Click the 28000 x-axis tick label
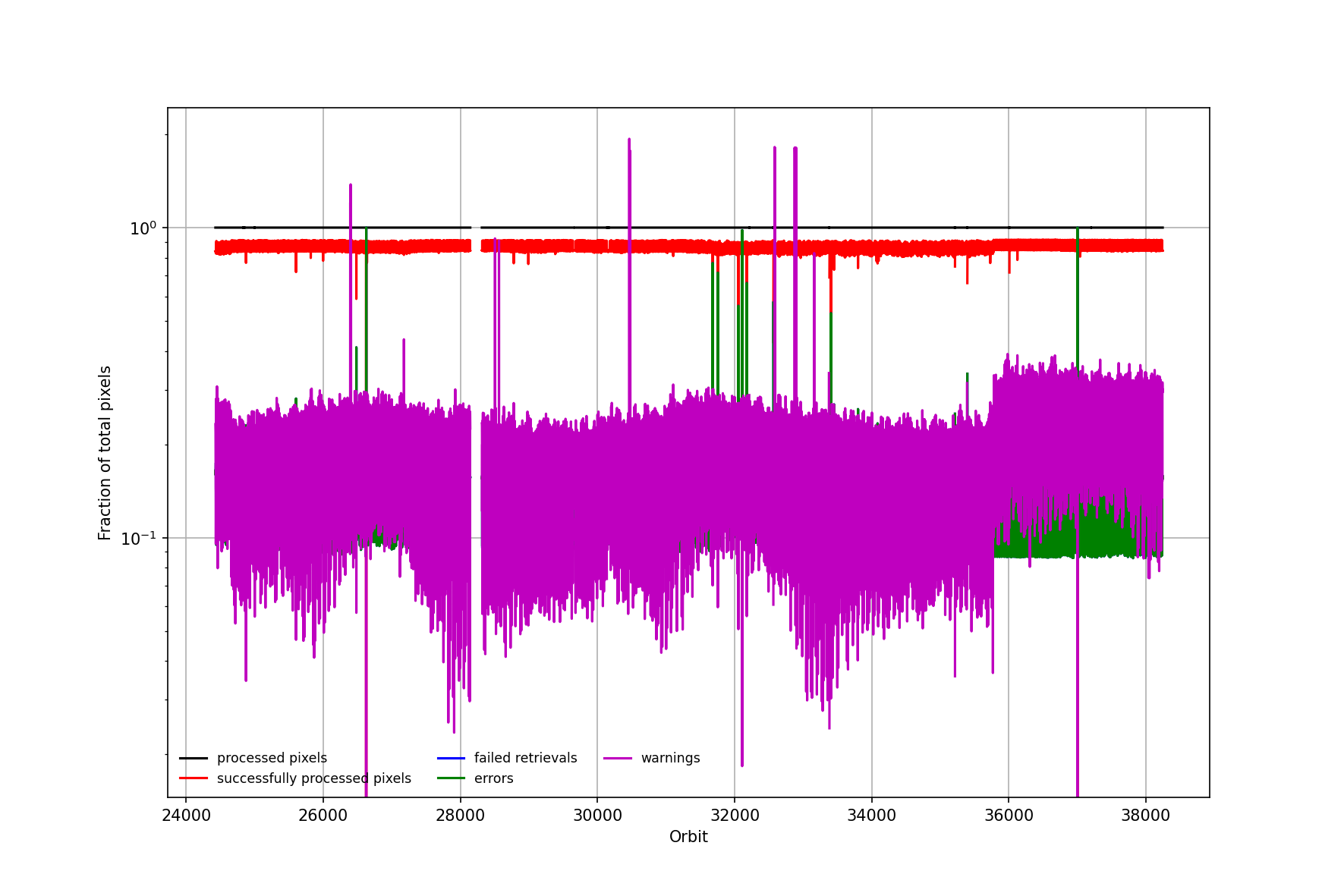Screen dimensions: 1344x896 [461, 816]
